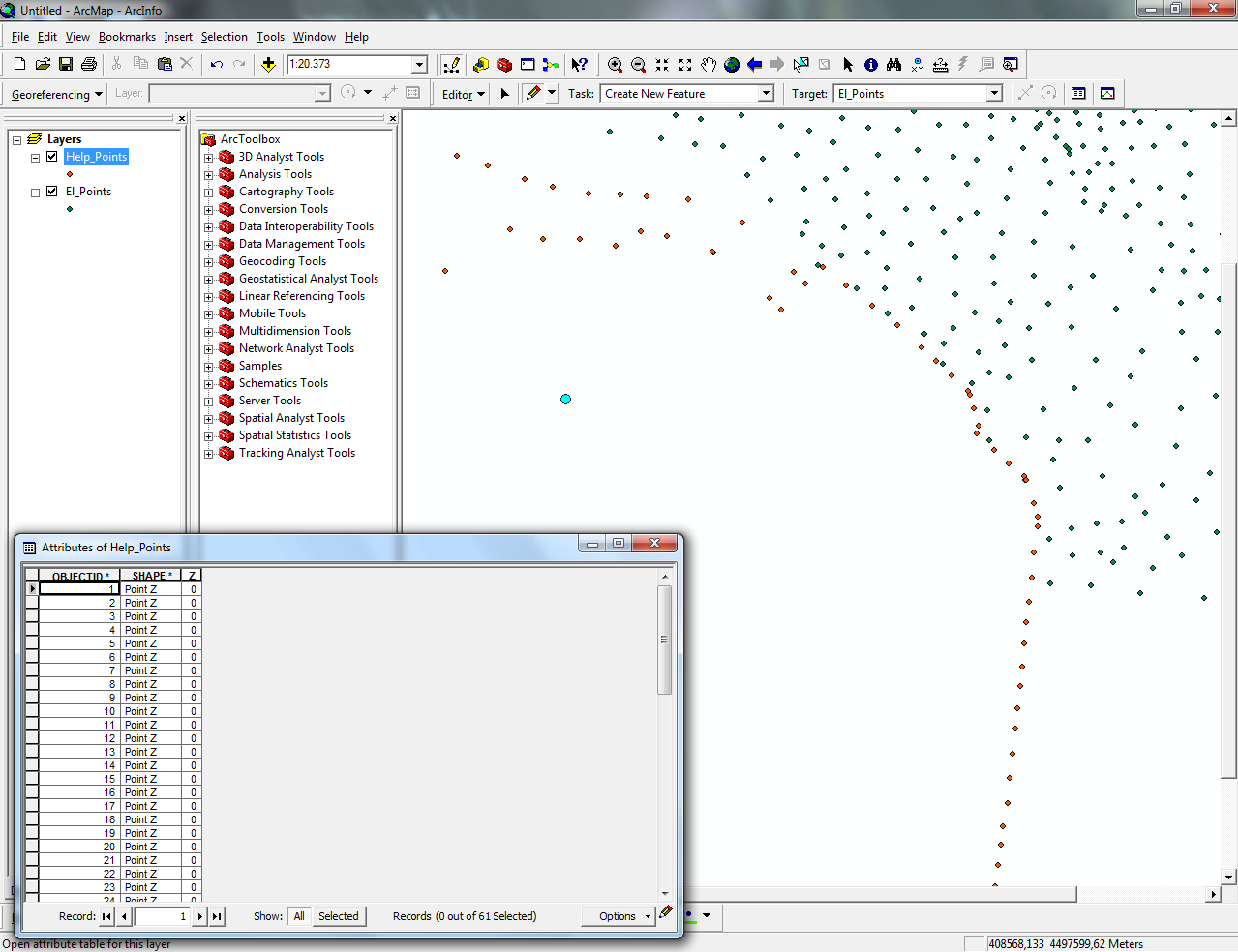Expand 3D Analyst Tools toolbox

pyautogui.click(x=208, y=158)
